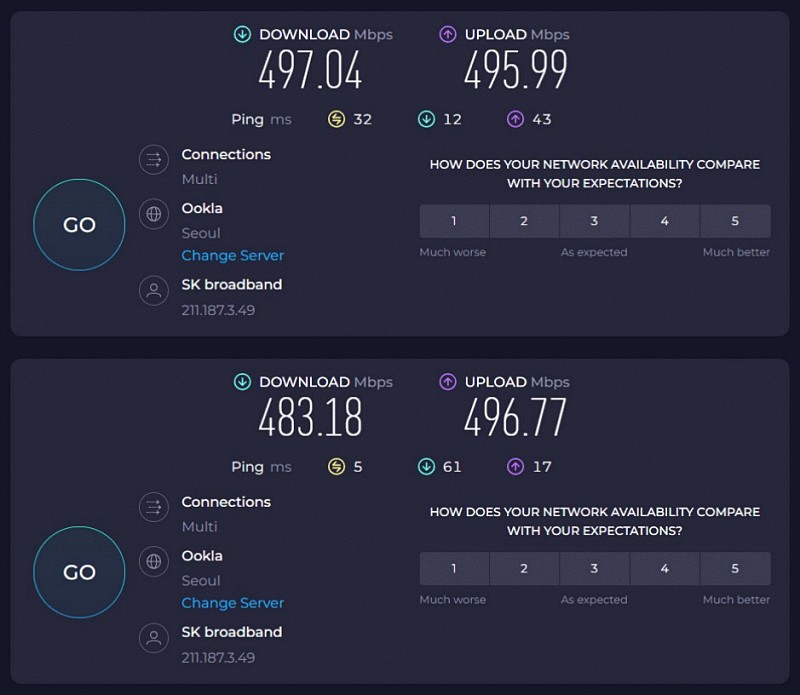
Task: Click SK broadband user icon in 497.04 panel
Action: tap(153, 291)
